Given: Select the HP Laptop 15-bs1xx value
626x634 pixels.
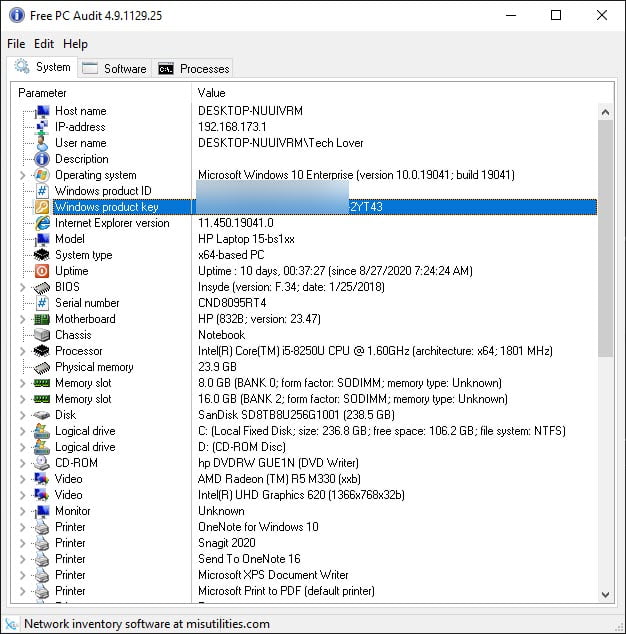Looking at the screenshot, I should (x=246, y=239).
